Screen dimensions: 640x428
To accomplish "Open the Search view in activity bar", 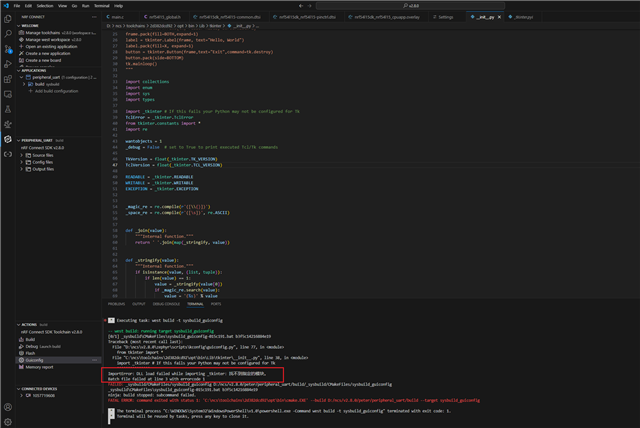I will pyautogui.click(x=8, y=34).
